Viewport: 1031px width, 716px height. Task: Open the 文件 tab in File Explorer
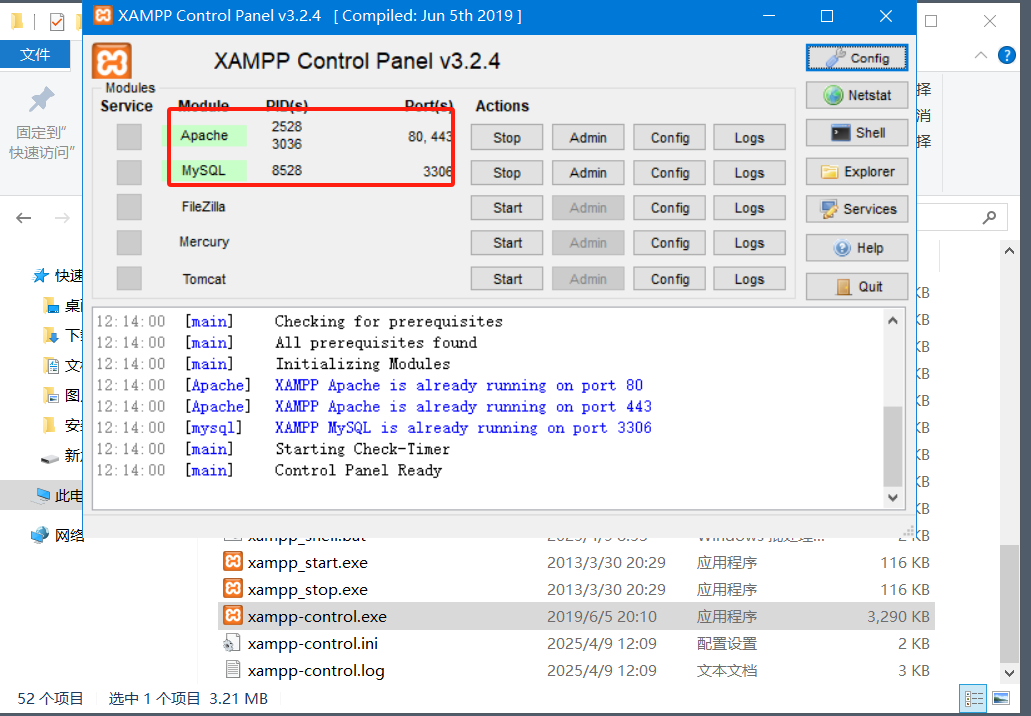pos(35,55)
